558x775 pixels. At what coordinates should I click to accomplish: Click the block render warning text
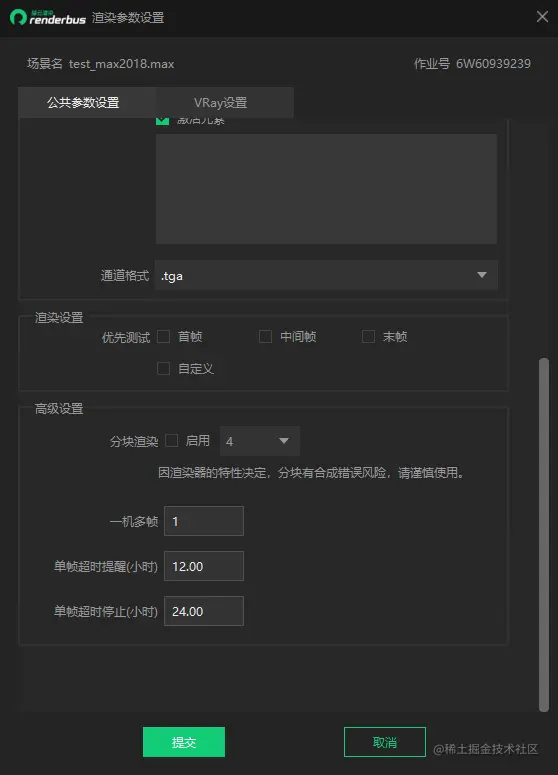pos(311,473)
